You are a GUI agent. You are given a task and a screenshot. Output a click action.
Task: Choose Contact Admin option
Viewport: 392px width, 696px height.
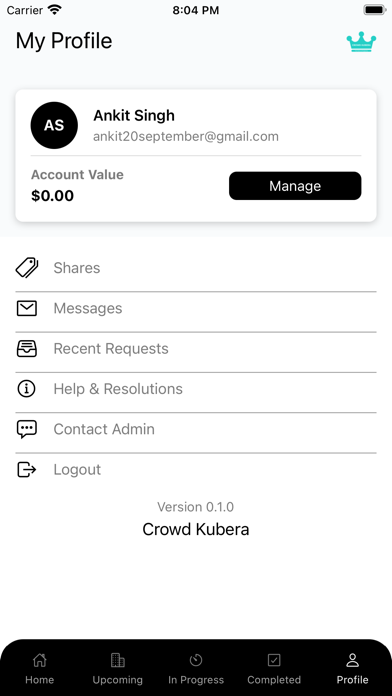click(196, 429)
